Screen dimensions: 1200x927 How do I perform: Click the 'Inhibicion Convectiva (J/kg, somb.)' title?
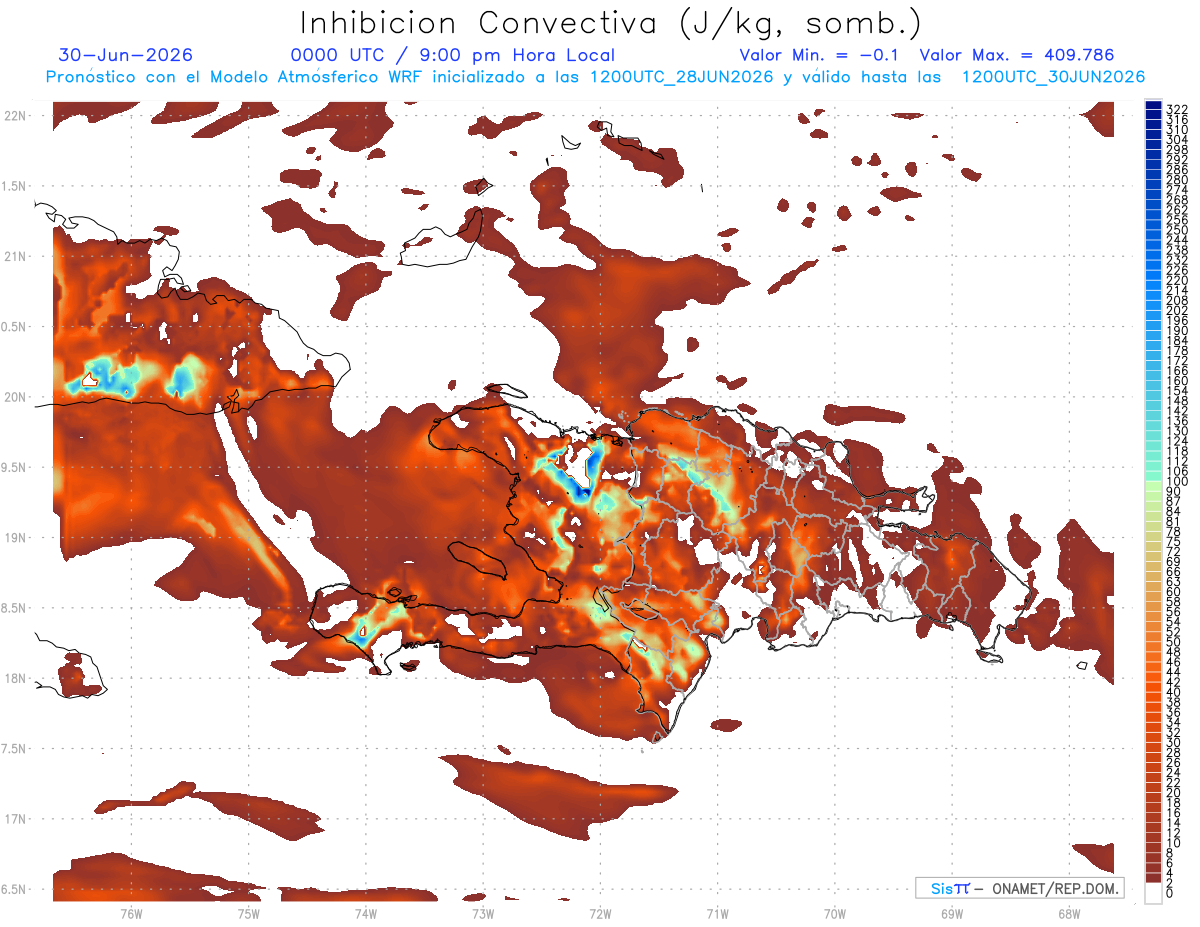pyautogui.click(x=611, y=23)
